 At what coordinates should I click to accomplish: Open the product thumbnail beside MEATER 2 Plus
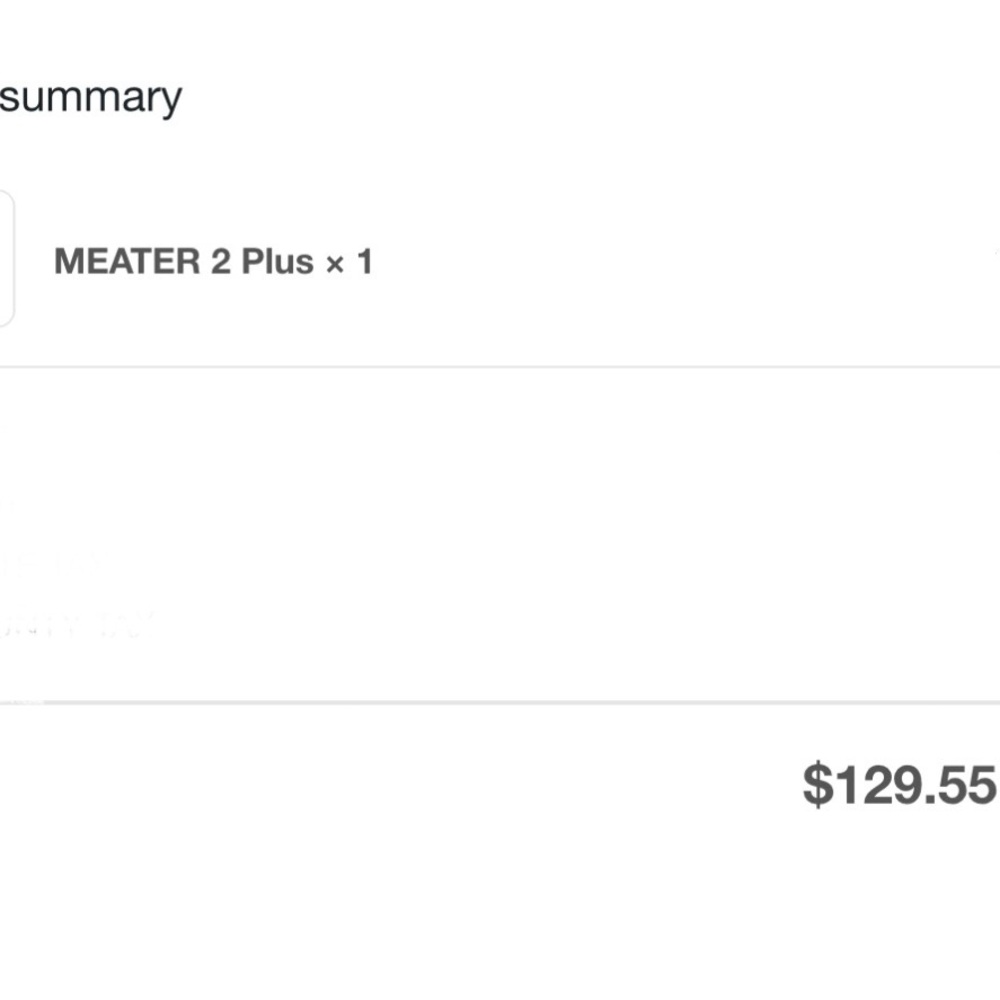coord(6,259)
